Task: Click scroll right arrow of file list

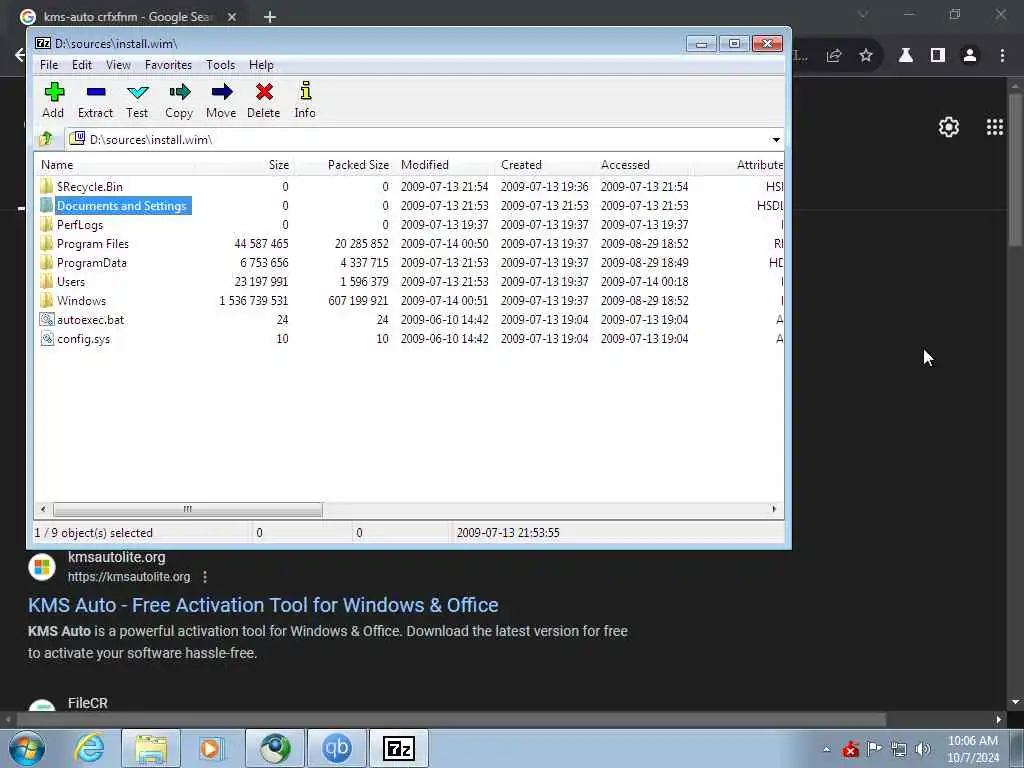Action: coord(774,509)
